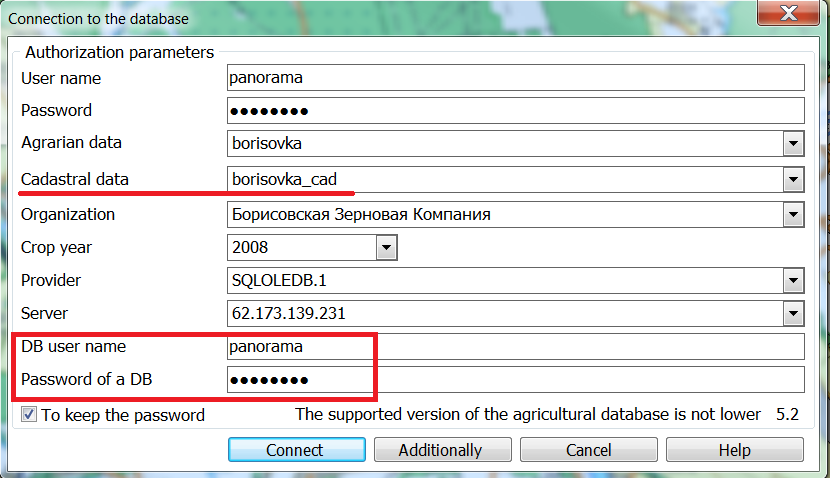
Task: Open the Organization dropdown arrow
Action: 794,214
